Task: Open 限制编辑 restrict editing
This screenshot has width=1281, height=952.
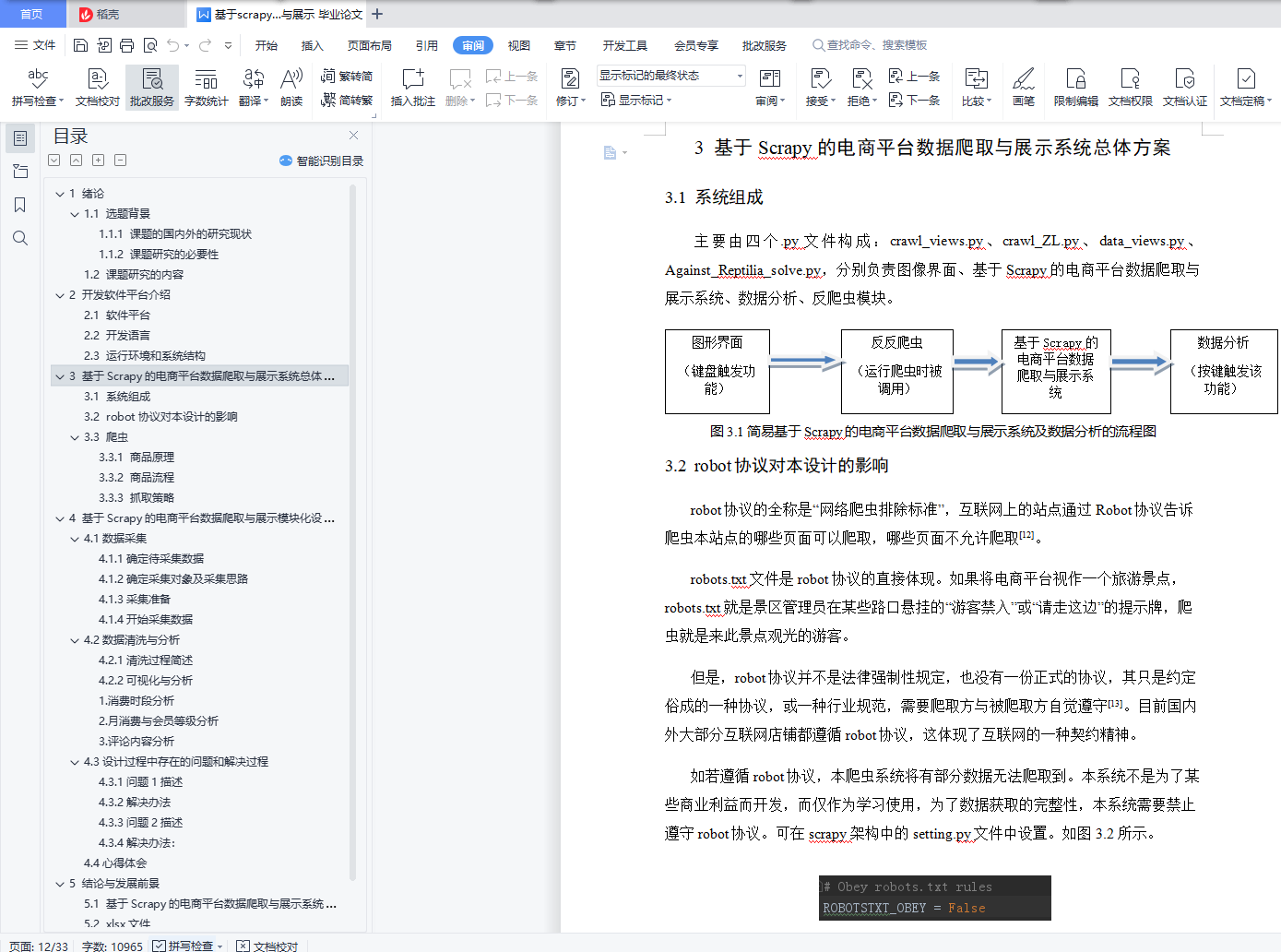Action: tap(1076, 88)
